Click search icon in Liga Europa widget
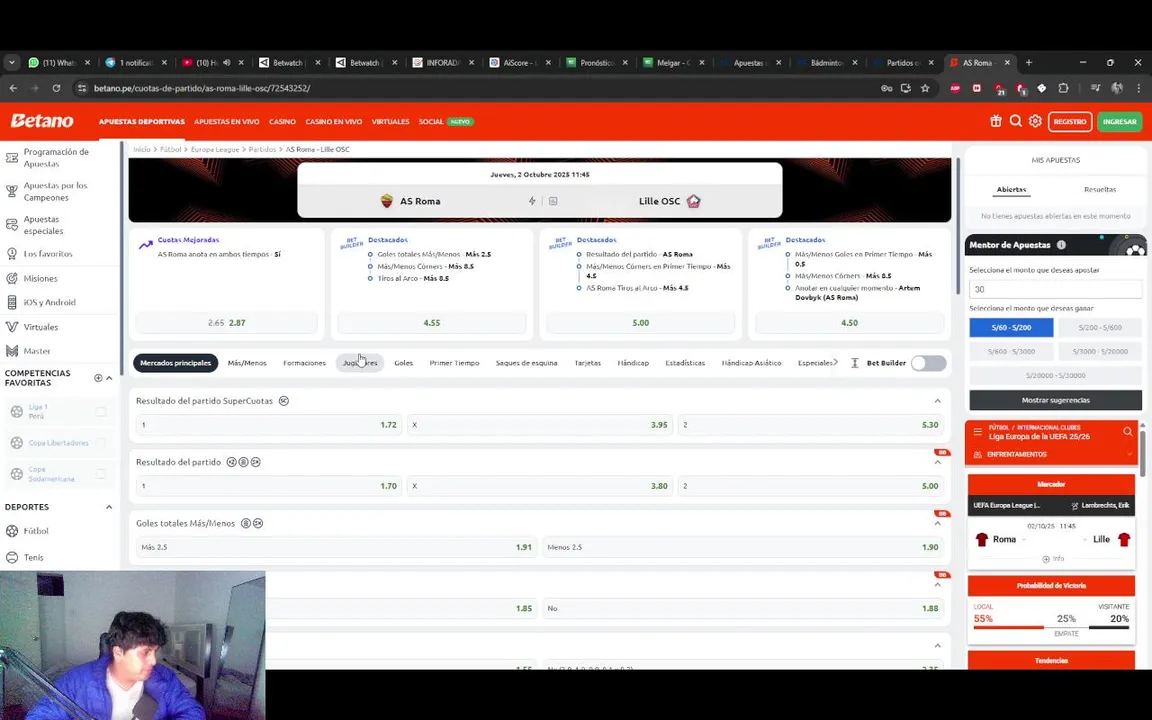The height and width of the screenshot is (720, 1152). [1128, 432]
